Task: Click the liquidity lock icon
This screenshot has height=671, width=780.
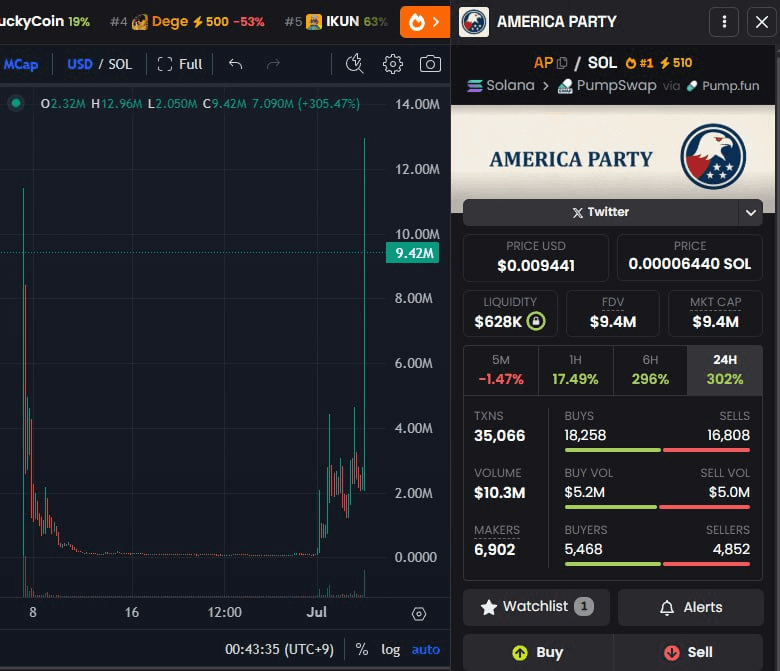Action: (x=536, y=321)
